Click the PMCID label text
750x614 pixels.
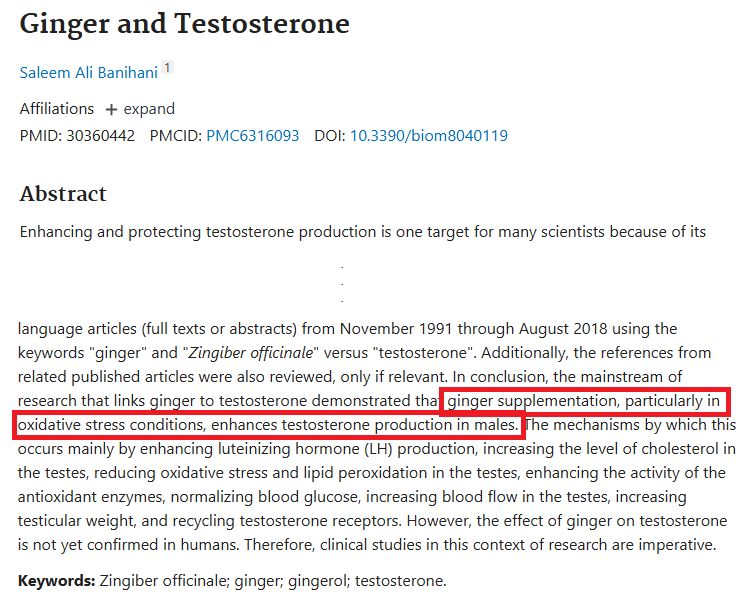(x=176, y=136)
